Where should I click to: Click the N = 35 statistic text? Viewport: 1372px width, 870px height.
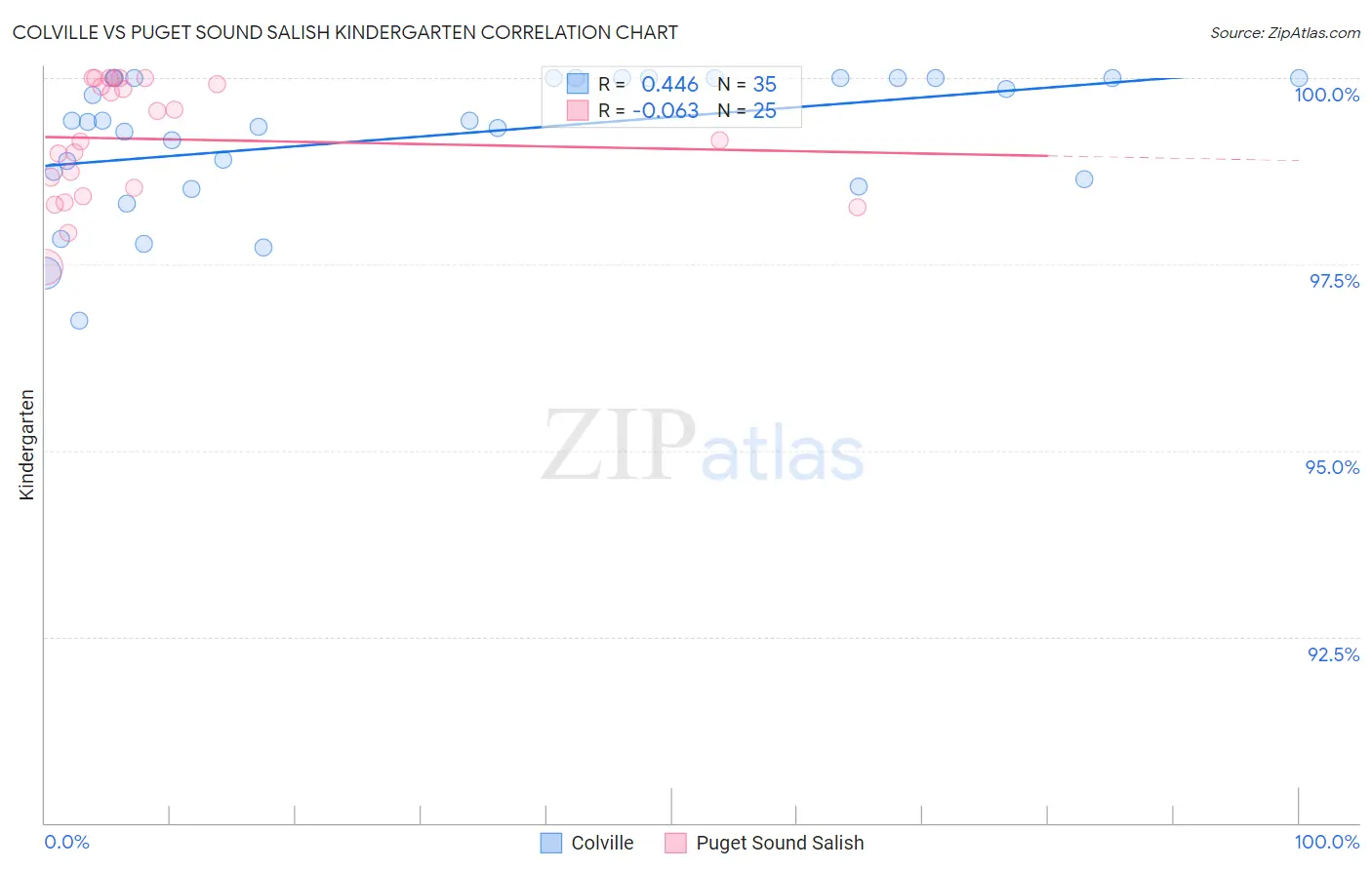pyautogui.click(x=747, y=84)
